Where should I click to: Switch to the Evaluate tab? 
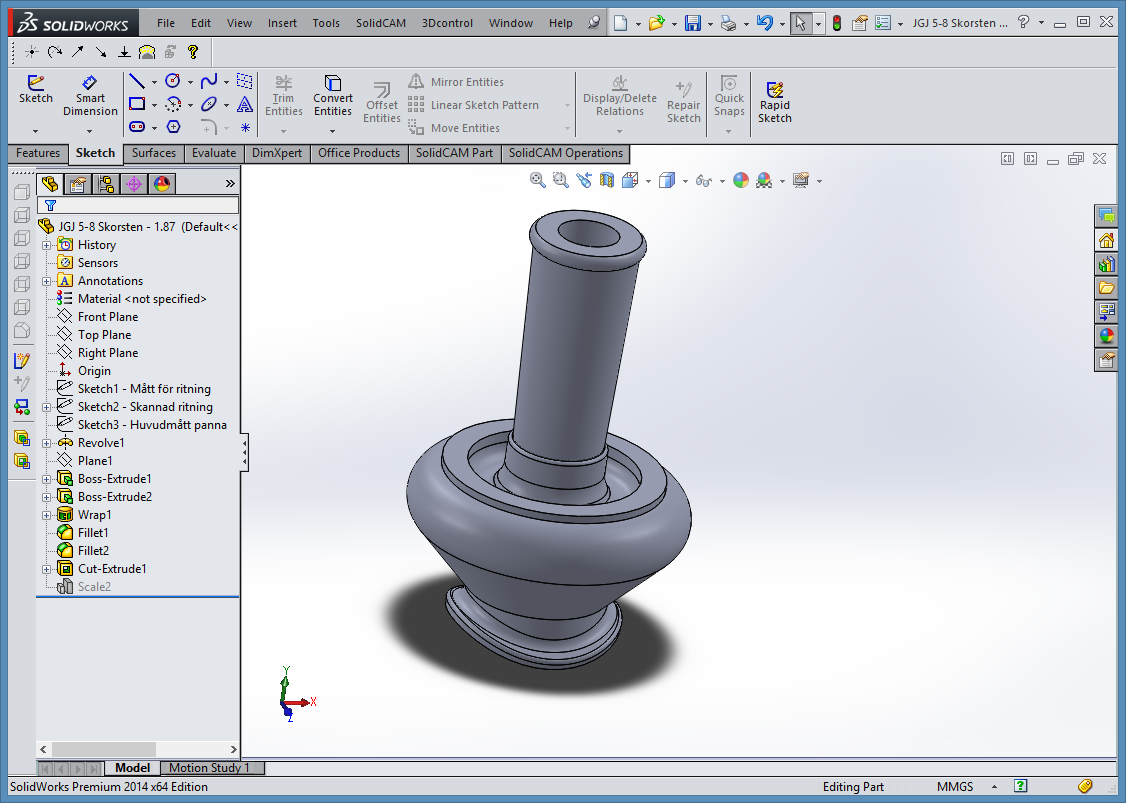click(x=214, y=153)
